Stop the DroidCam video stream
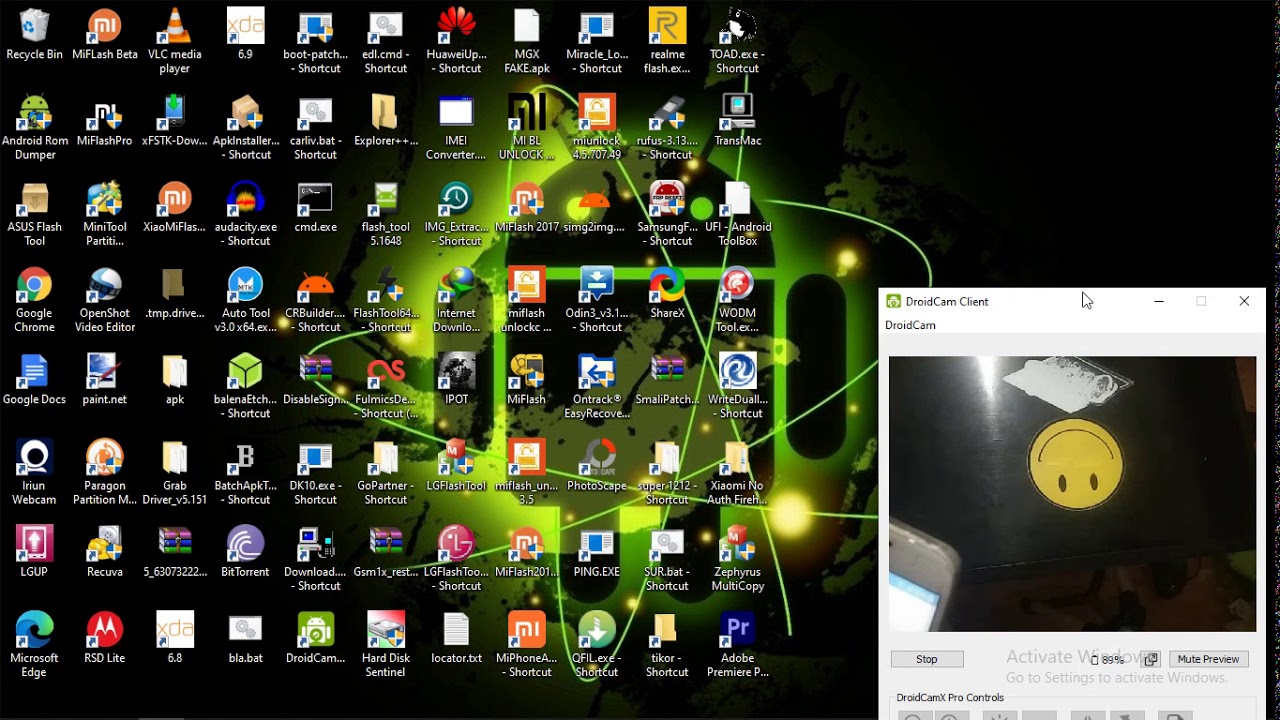This screenshot has width=1280, height=720. pyautogui.click(x=927, y=659)
